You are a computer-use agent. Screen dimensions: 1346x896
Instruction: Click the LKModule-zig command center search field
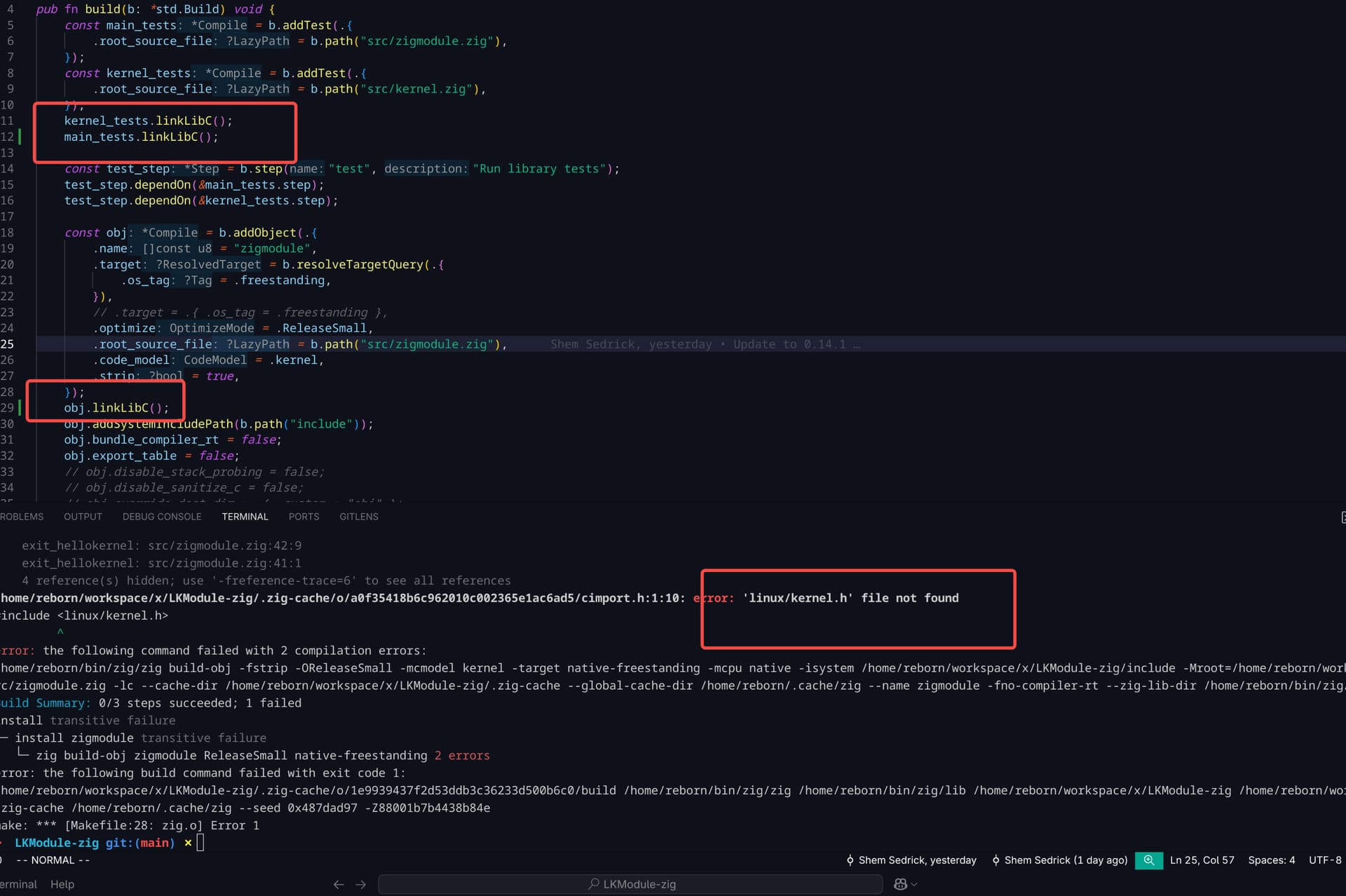(x=638, y=884)
